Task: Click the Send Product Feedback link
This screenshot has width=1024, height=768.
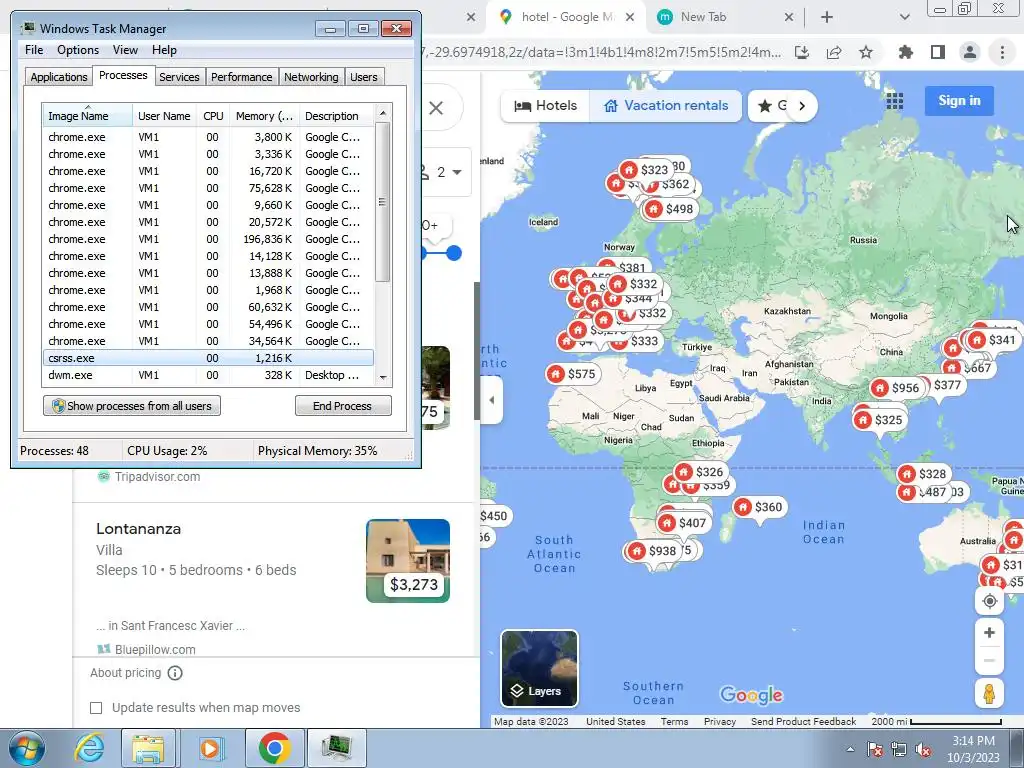Action: pos(803,722)
